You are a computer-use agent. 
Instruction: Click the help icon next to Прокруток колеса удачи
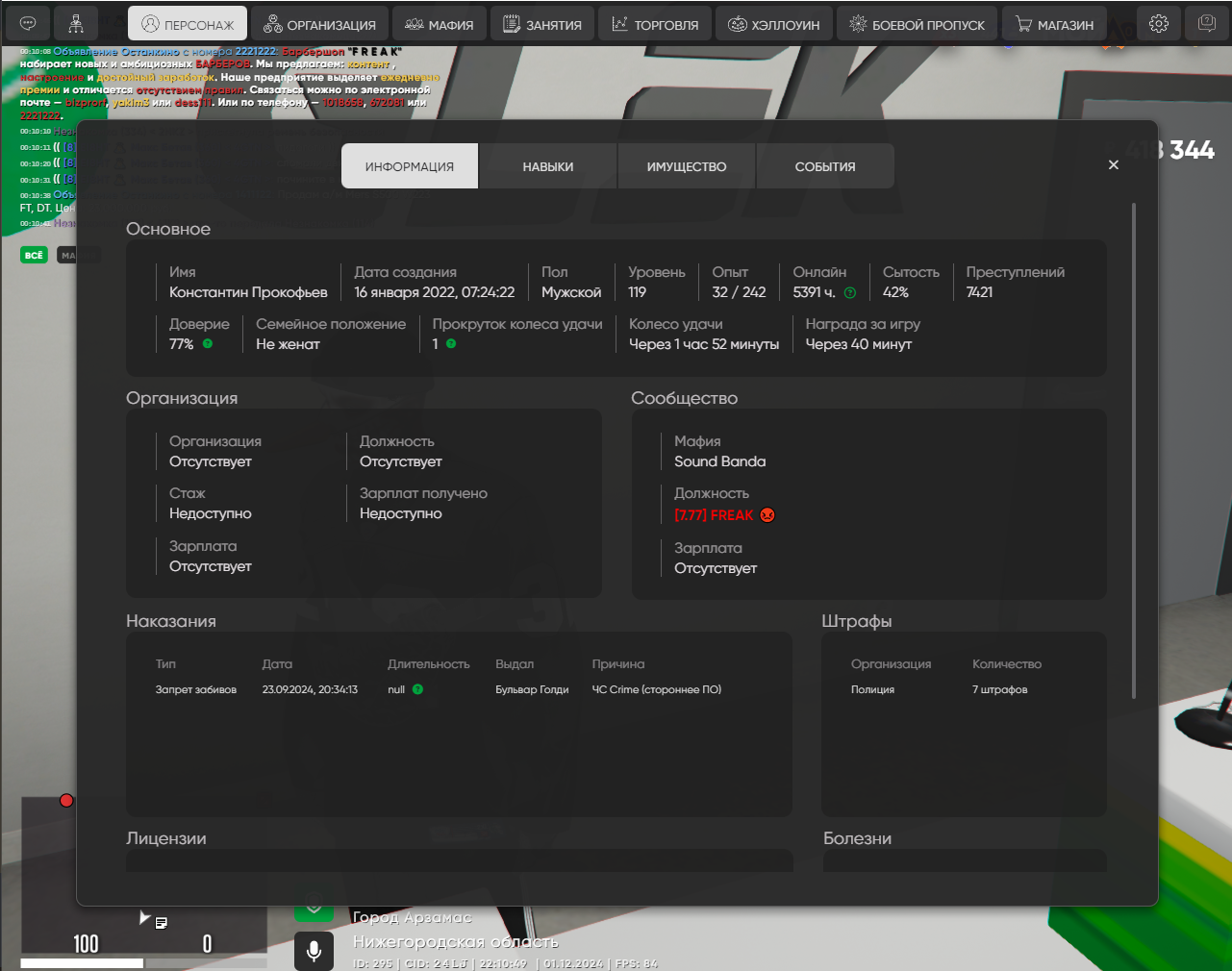451,343
